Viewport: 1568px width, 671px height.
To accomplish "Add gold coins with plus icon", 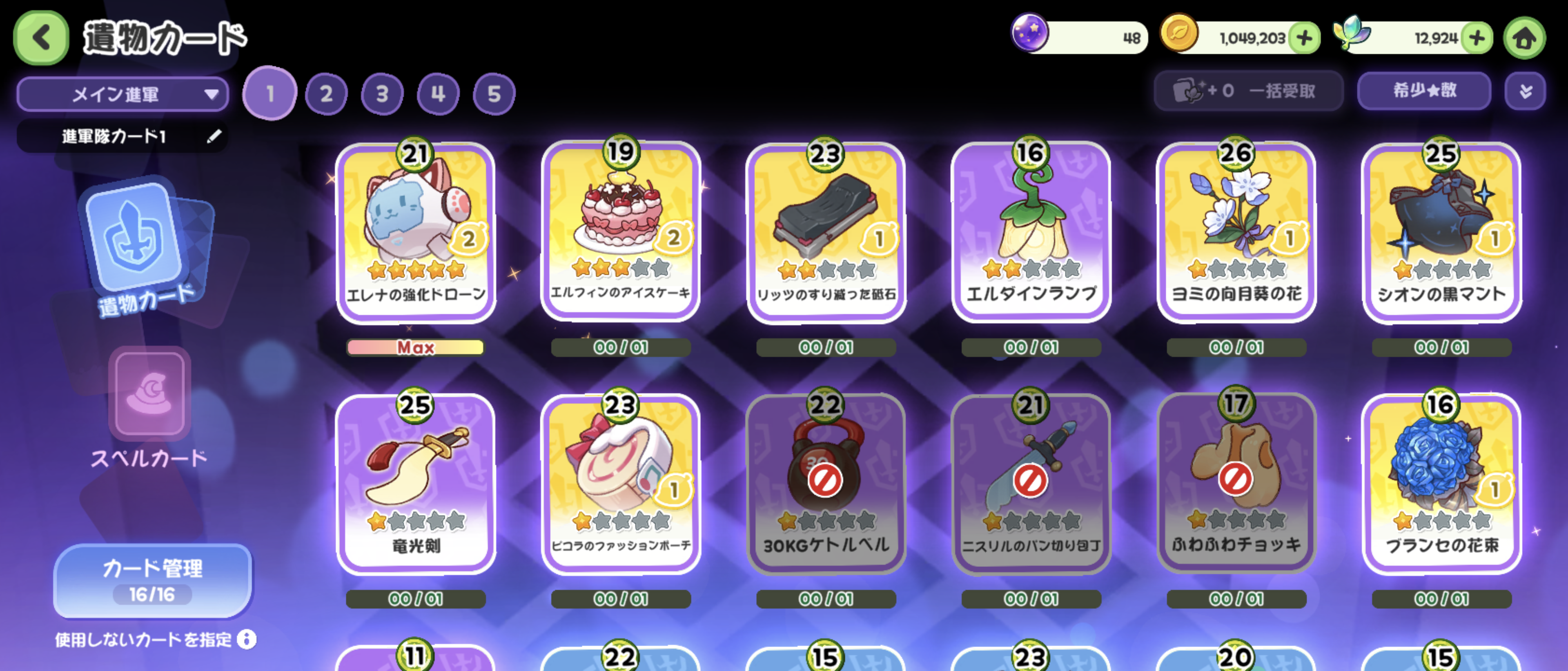I will coord(1304,38).
